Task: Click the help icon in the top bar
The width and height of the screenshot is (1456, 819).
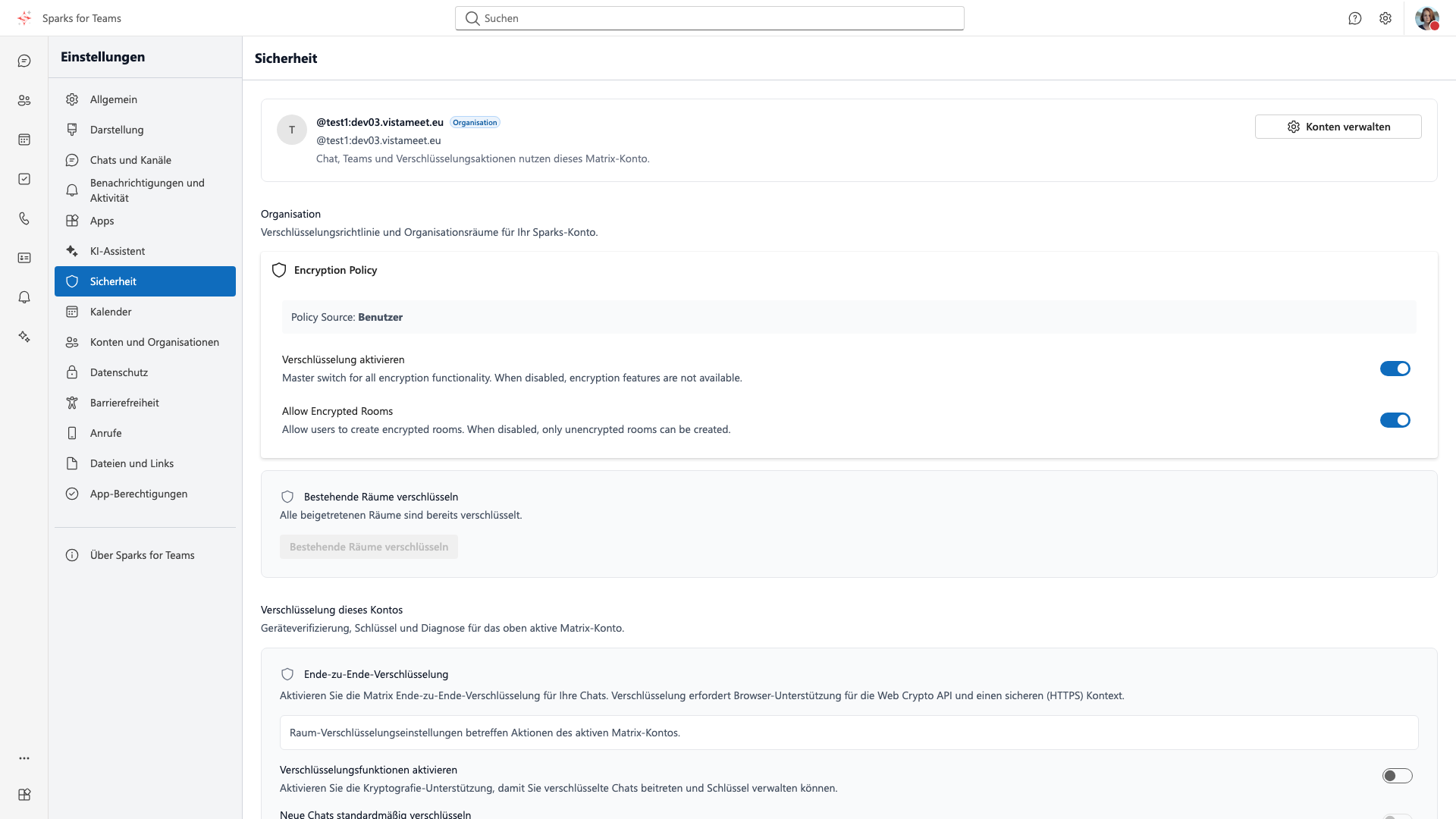Action: click(1355, 18)
